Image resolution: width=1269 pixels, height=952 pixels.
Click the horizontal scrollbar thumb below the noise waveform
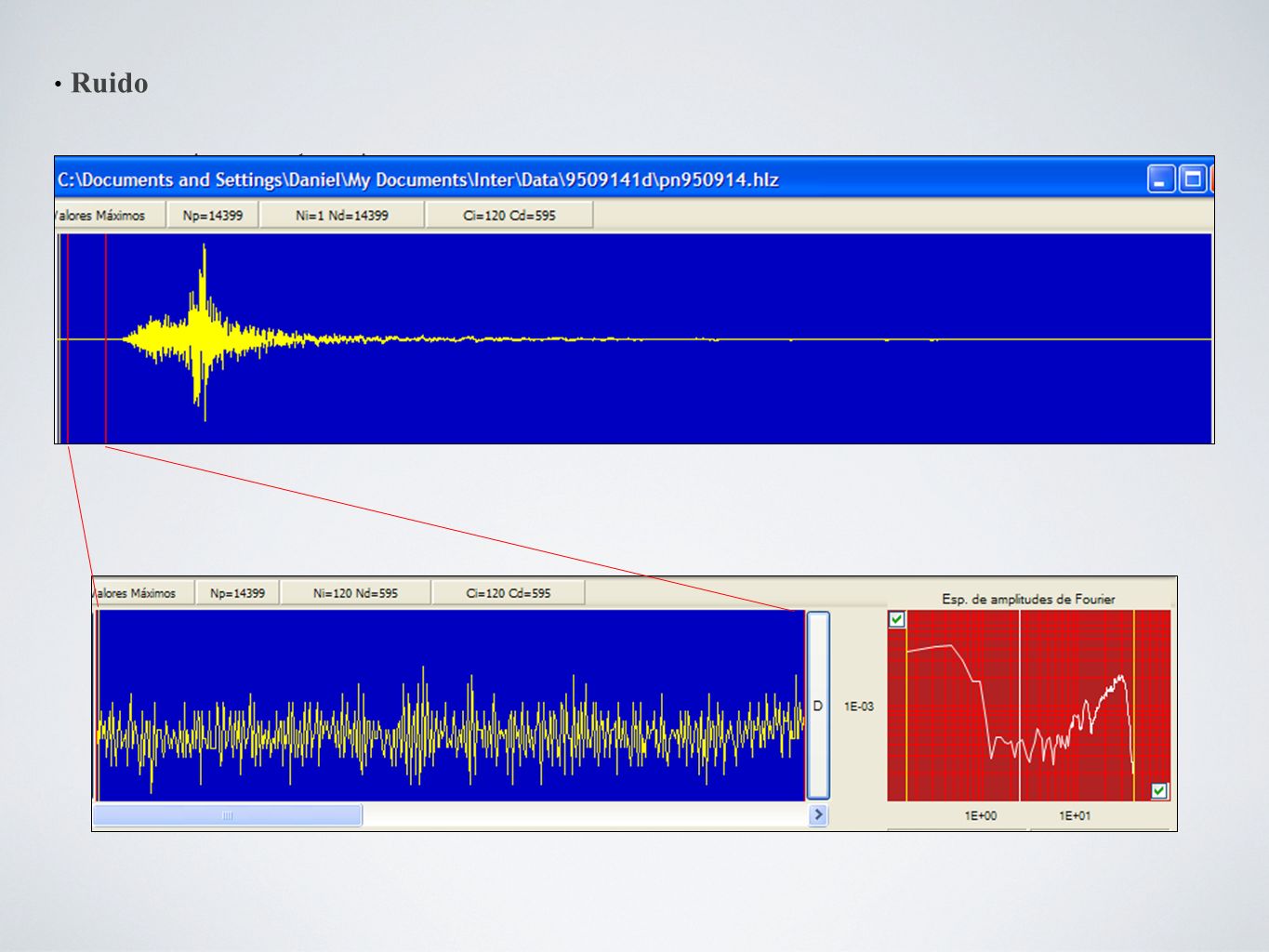point(227,815)
